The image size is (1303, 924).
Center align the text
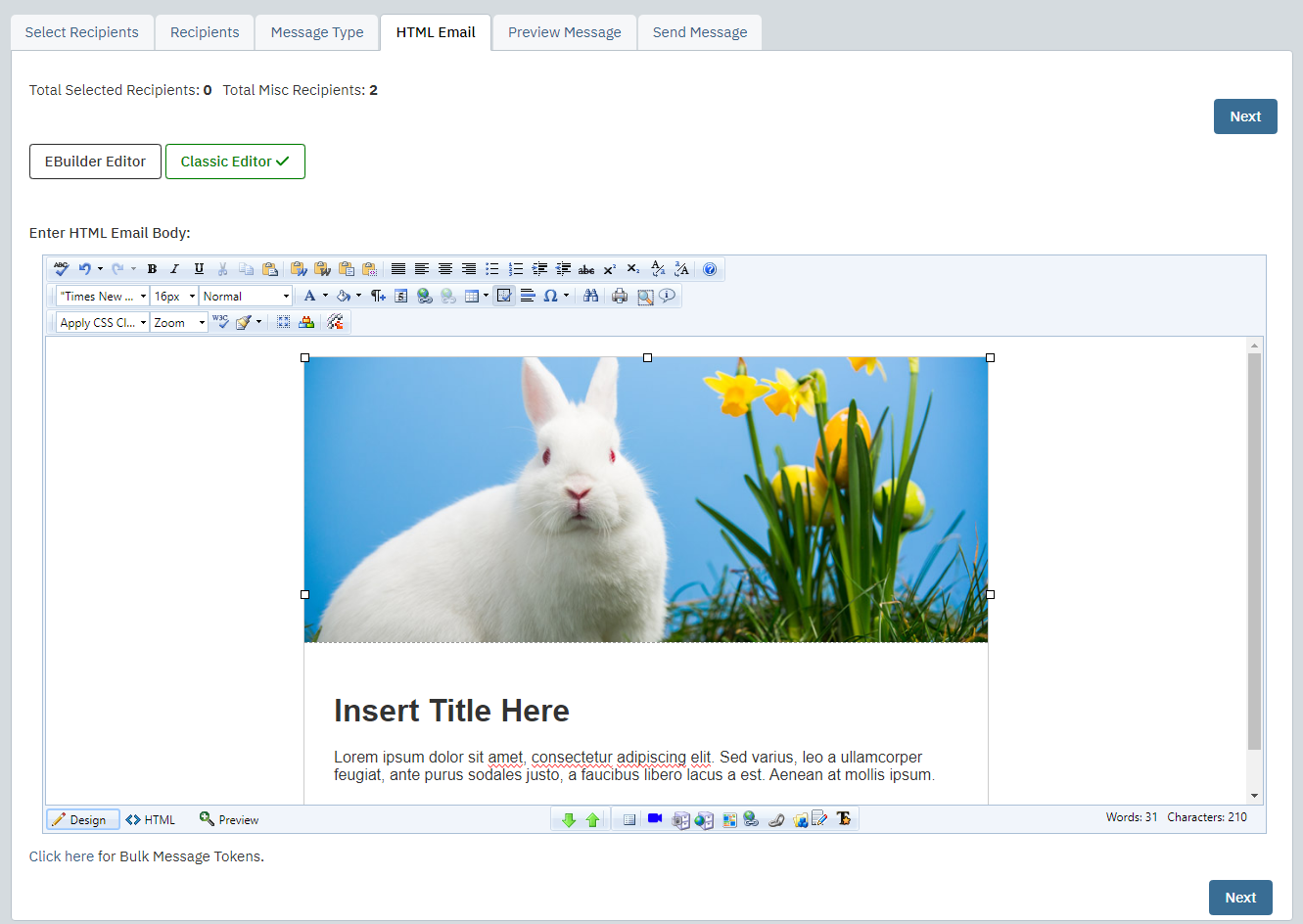coord(445,269)
